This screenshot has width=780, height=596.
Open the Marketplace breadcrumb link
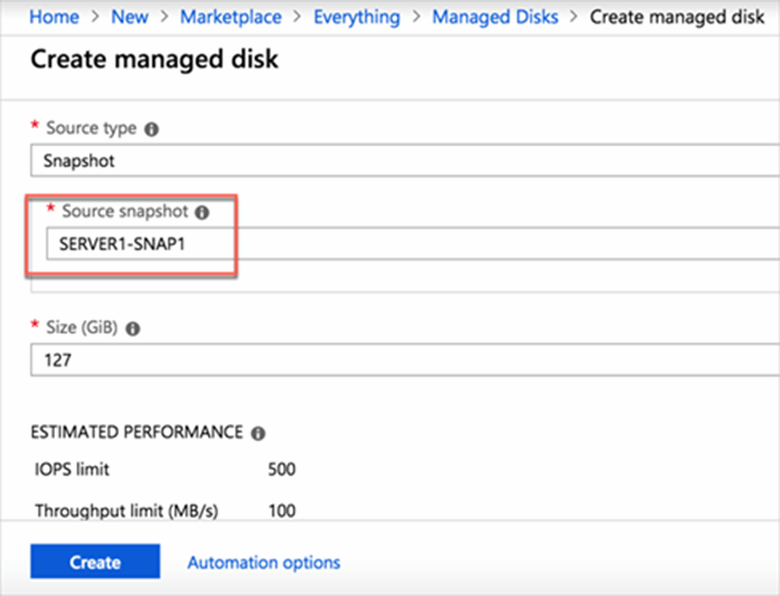(231, 17)
